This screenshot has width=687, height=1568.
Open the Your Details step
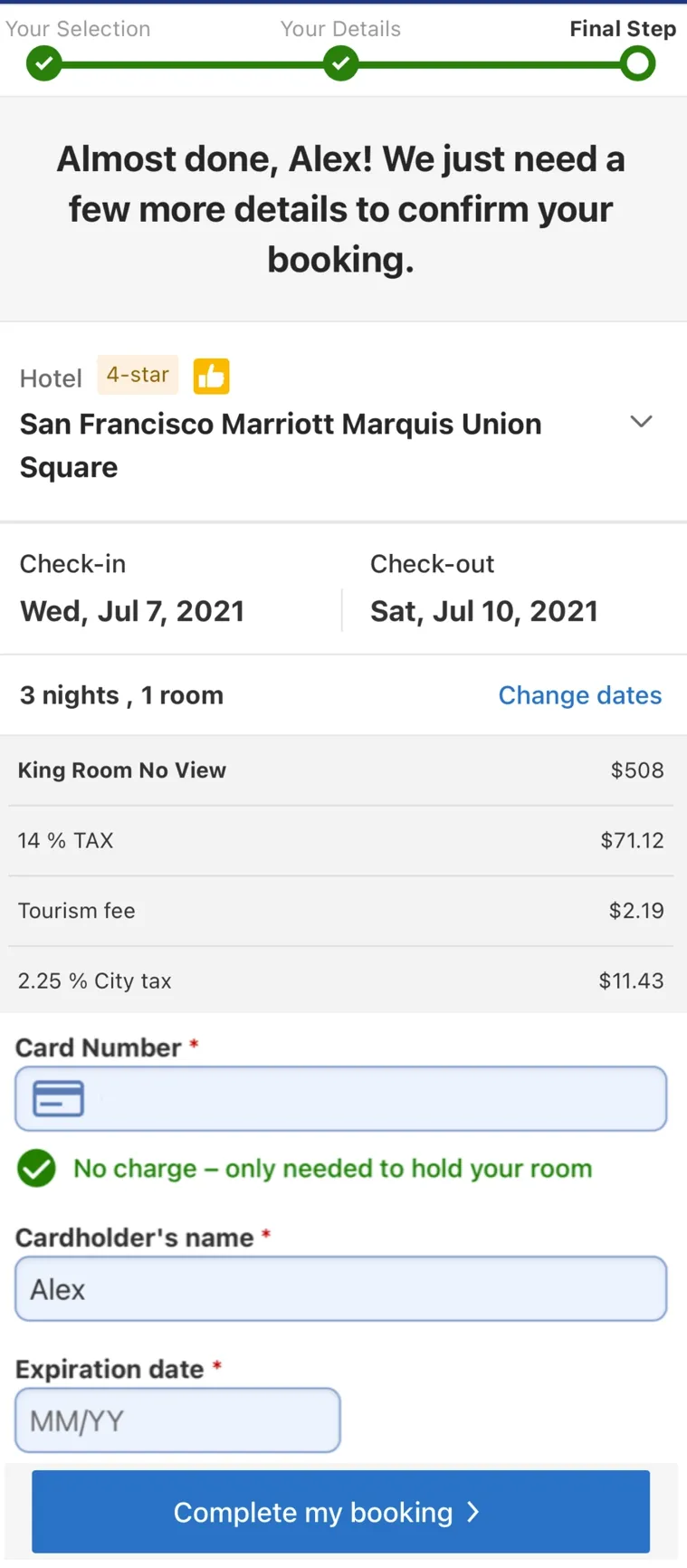pyautogui.click(x=340, y=29)
